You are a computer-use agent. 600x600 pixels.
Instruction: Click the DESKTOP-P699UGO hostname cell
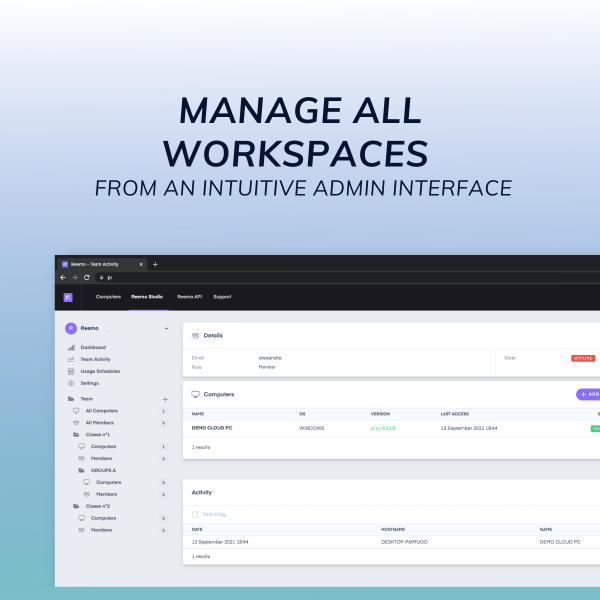coord(404,542)
